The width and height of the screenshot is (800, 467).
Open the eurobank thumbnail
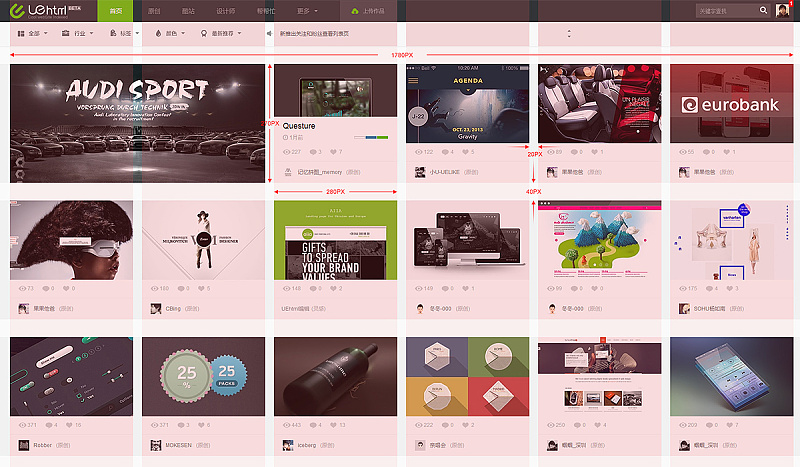click(732, 103)
